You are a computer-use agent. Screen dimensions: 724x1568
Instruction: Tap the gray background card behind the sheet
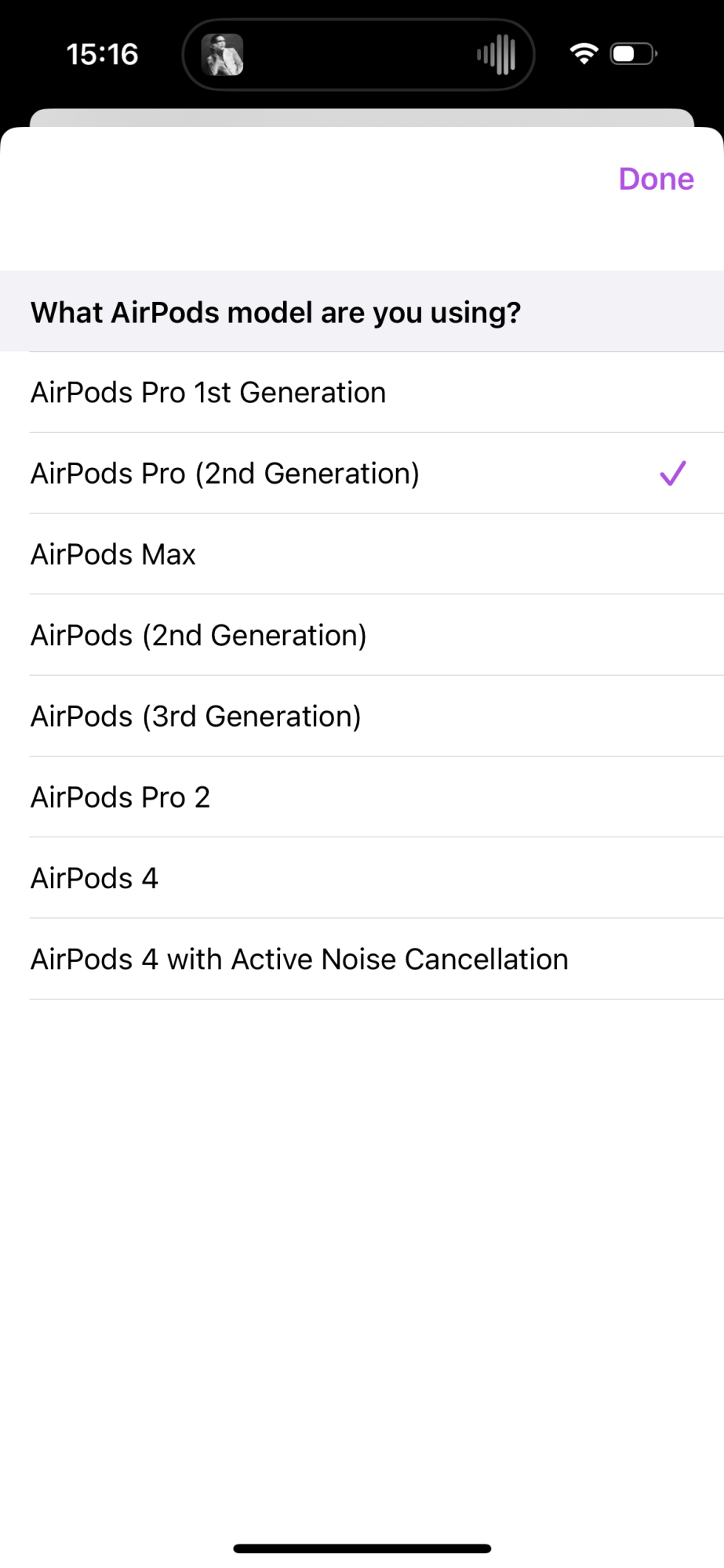click(x=362, y=118)
